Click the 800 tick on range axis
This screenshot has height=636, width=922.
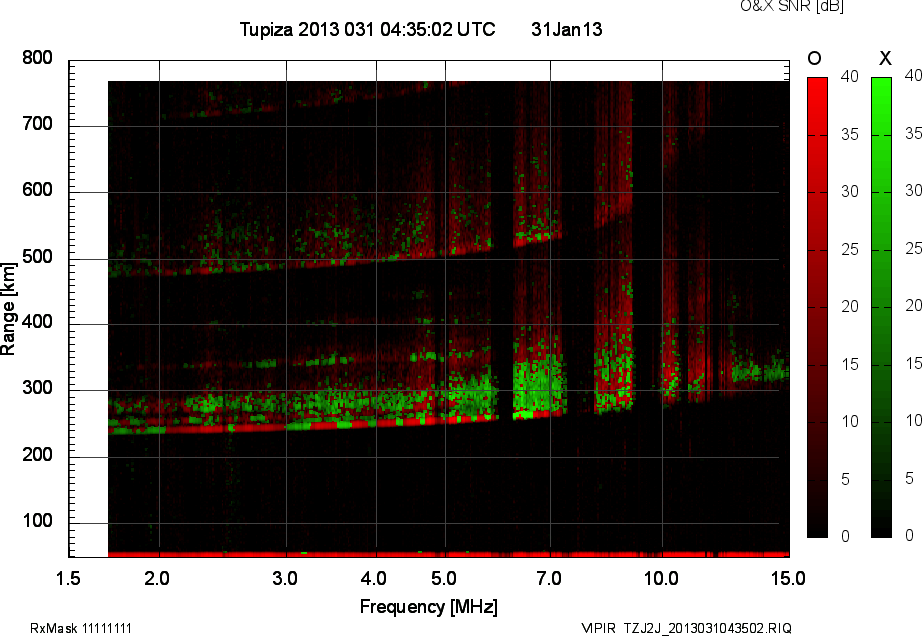point(37,59)
